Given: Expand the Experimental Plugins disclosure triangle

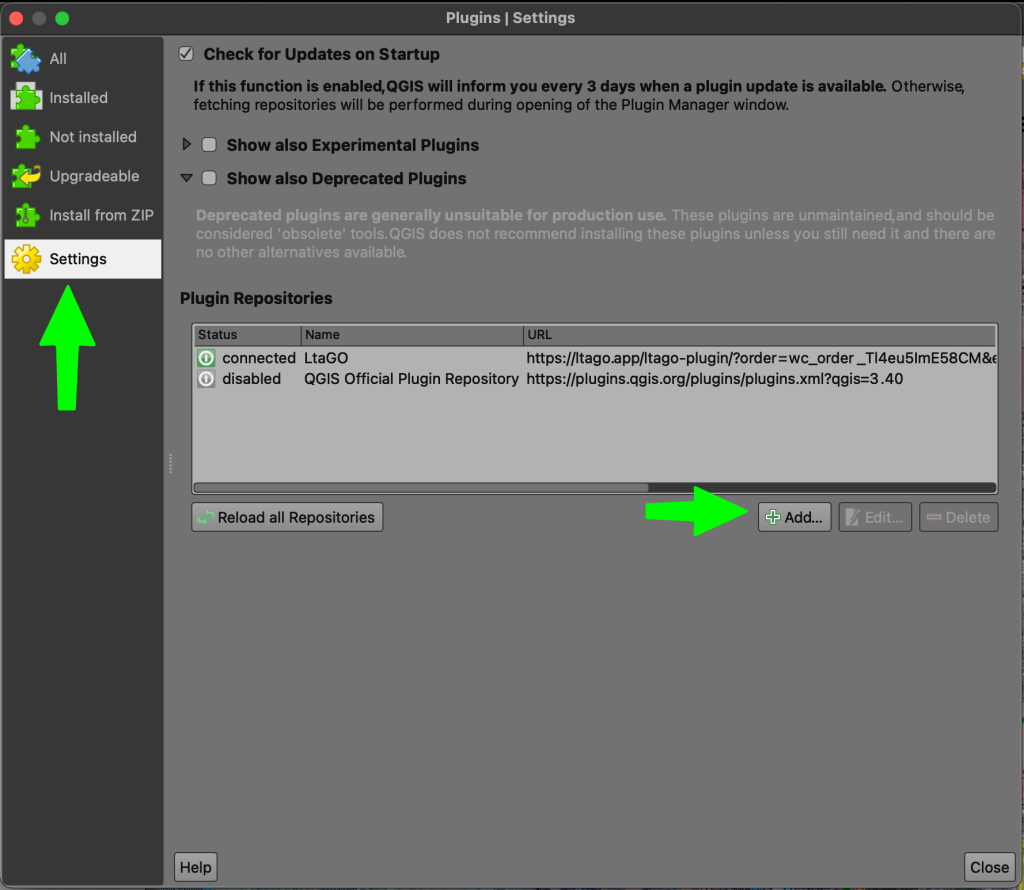Looking at the screenshot, I should 187,145.
